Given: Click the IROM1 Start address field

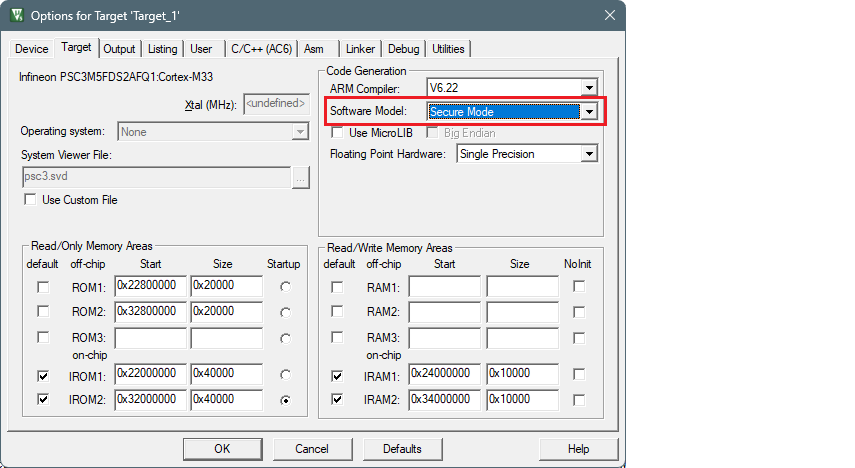Looking at the screenshot, I should pyautogui.click(x=150, y=374).
